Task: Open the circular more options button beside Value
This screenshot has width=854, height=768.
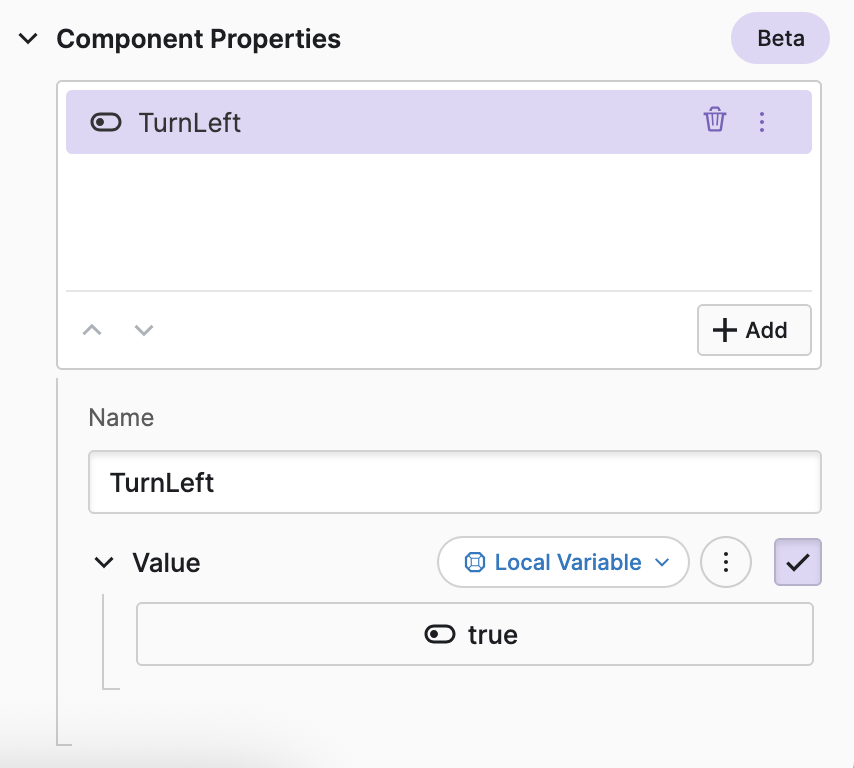Action: click(x=726, y=562)
